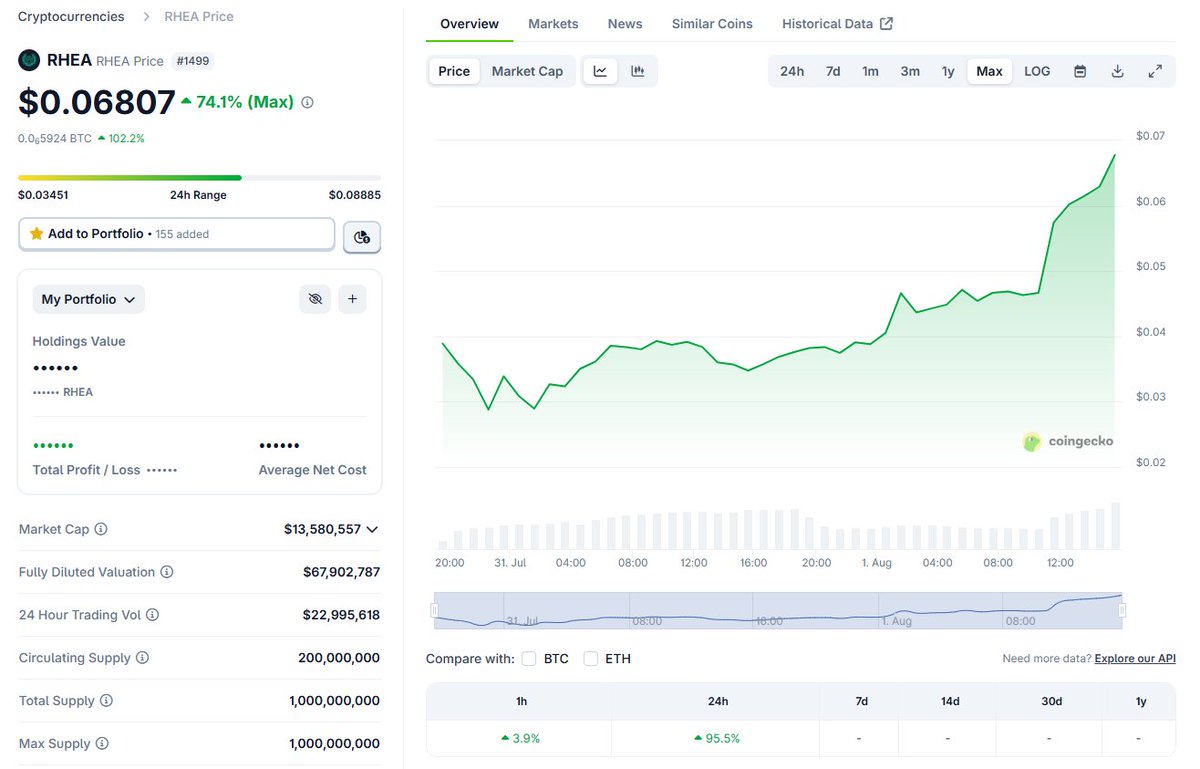Set chart range to Max
This screenshot has height=769, width=1200.
[990, 71]
